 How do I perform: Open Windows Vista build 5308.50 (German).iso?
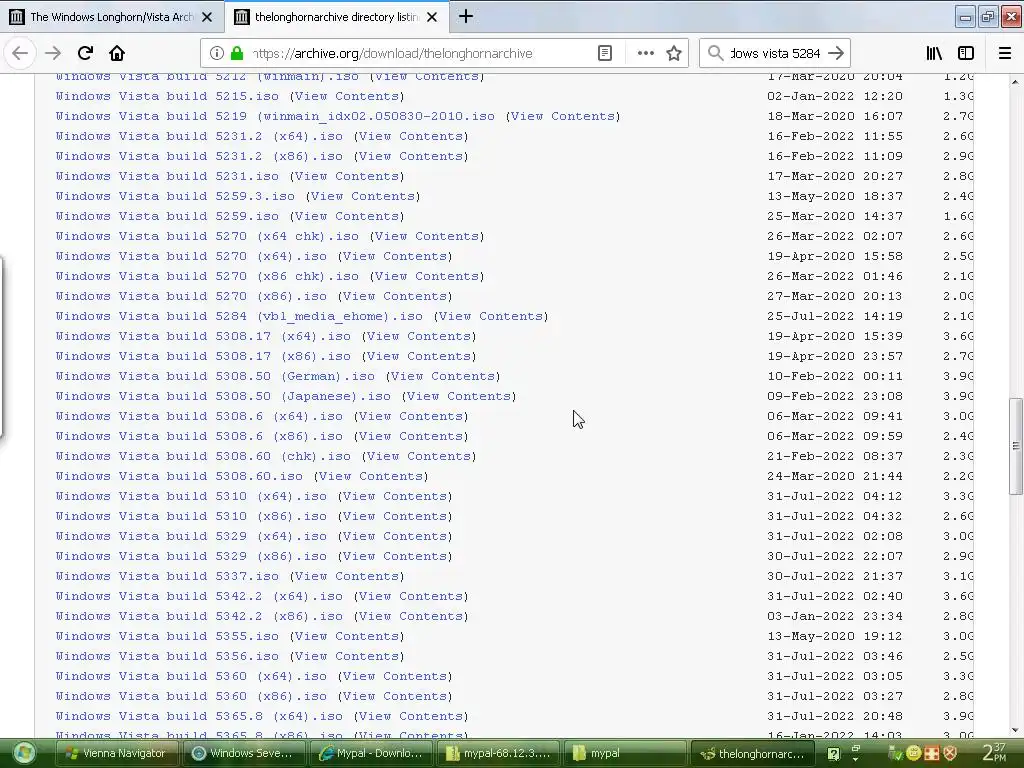[215, 376]
